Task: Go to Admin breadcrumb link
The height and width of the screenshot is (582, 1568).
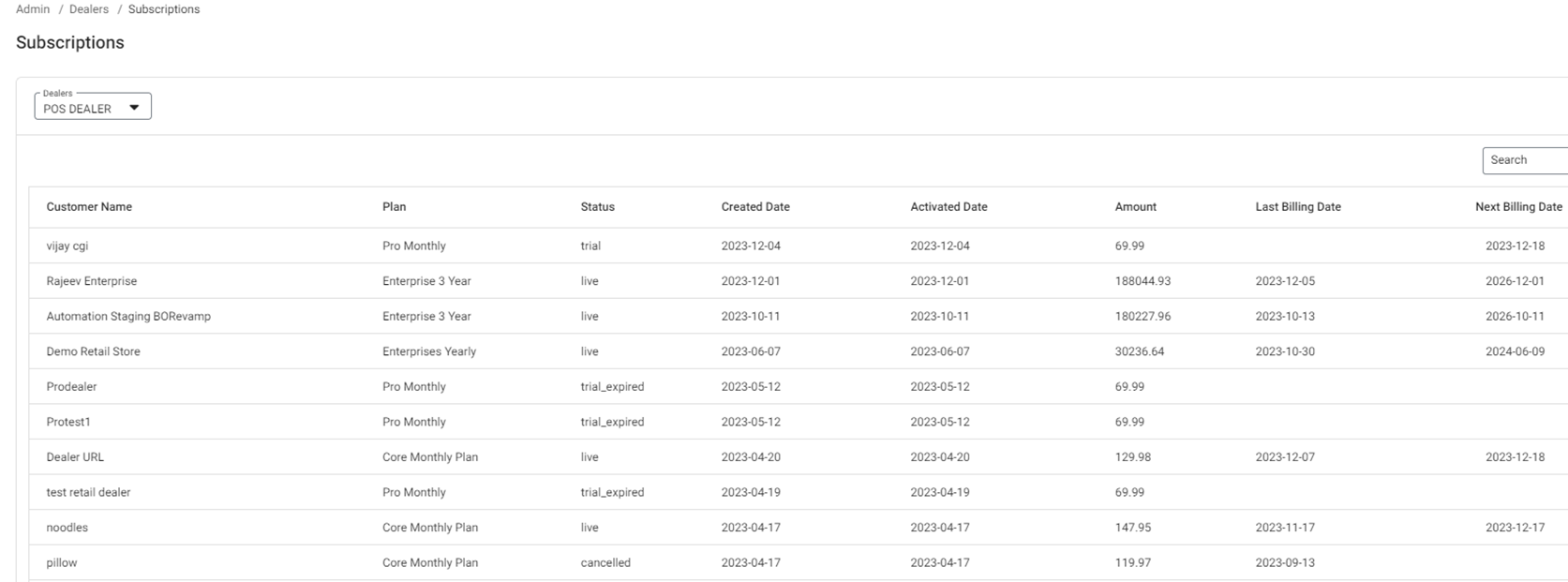Action: [x=33, y=9]
